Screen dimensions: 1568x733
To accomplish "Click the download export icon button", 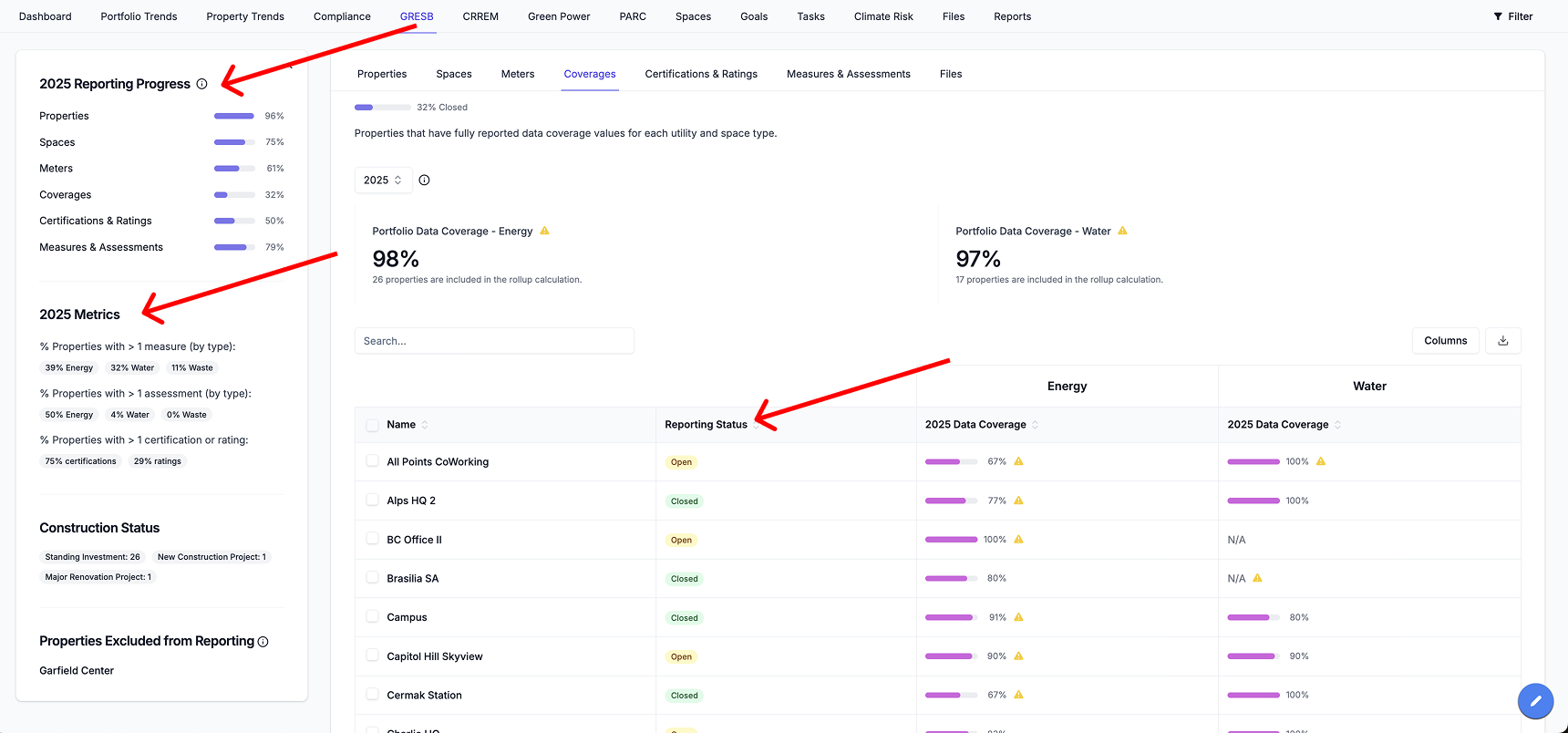I will tap(1503, 341).
